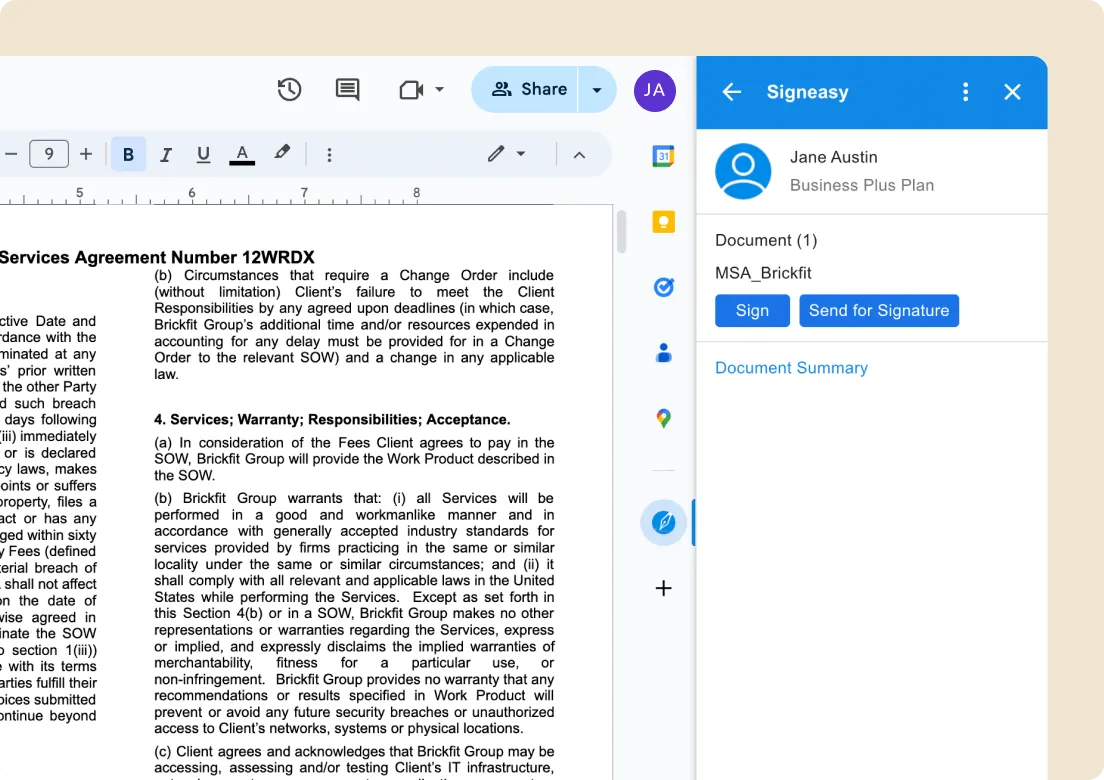
Task: Open Google Maps from the side panel
Action: pos(663,418)
